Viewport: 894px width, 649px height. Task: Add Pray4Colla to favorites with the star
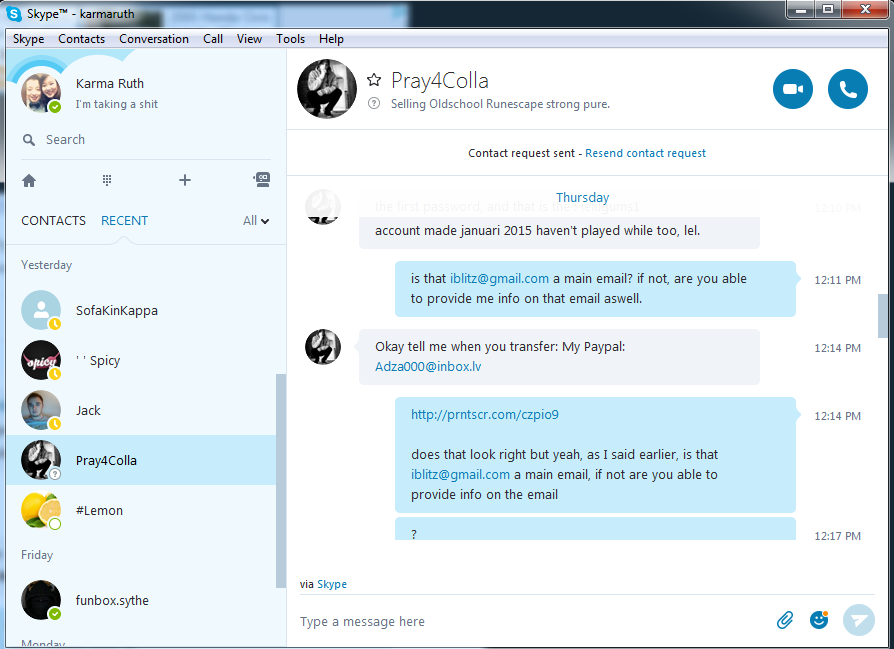coord(374,80)
